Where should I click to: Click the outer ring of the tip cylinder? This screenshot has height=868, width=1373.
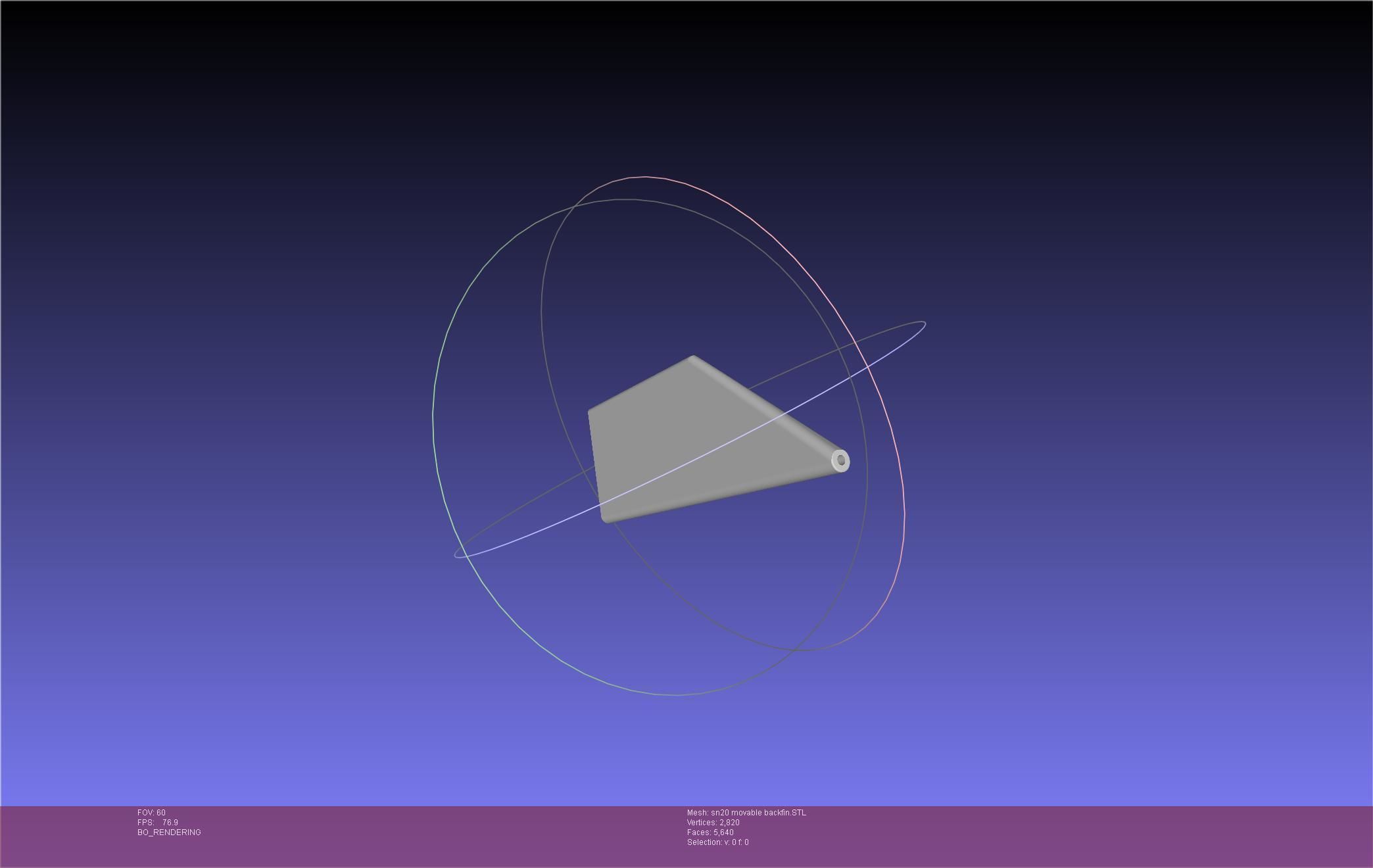(834, 460)
